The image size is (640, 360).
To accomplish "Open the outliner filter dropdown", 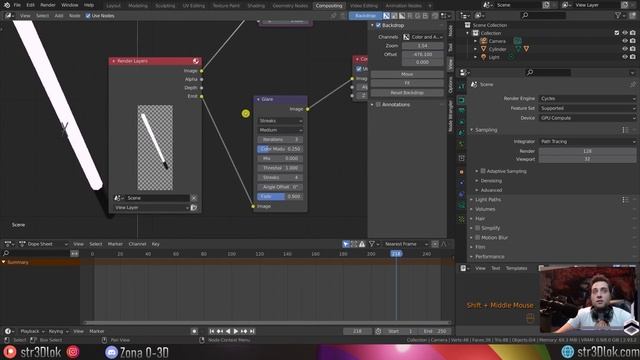I will [x=619, y=16].
